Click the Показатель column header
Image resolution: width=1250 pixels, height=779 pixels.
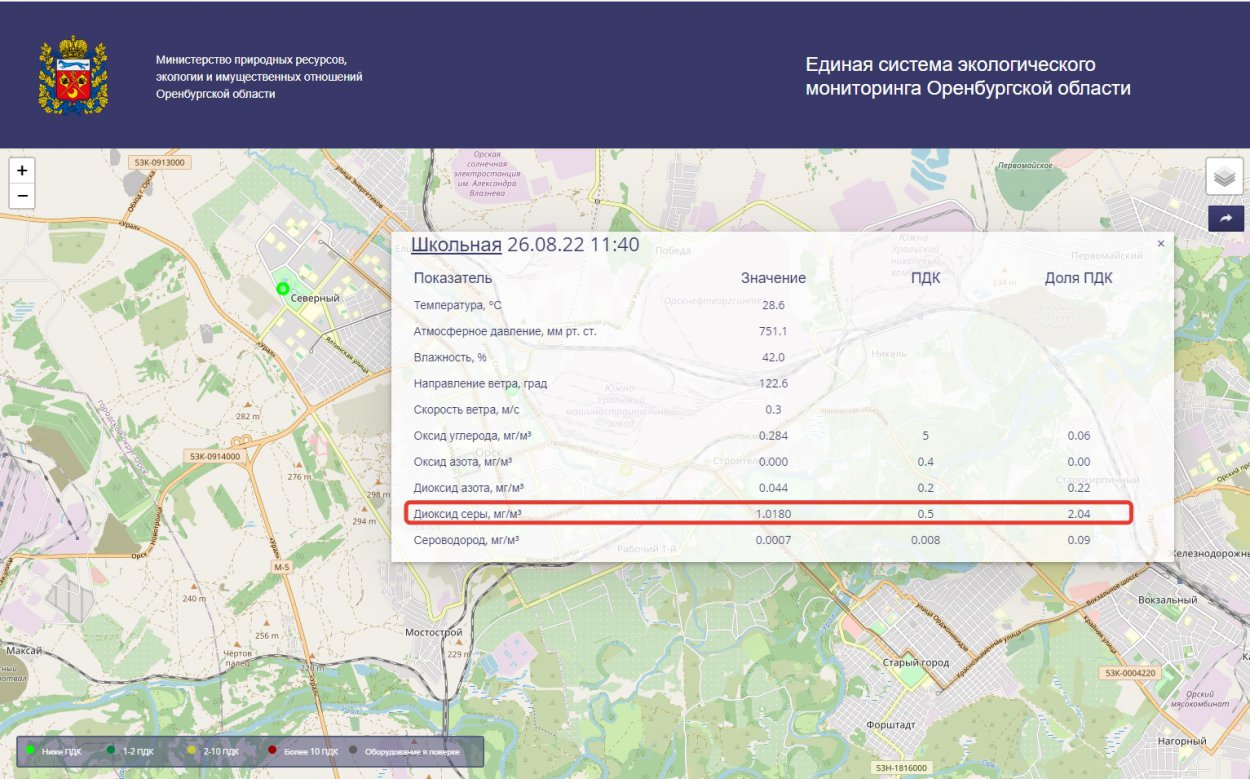pyautogui.click(x=453, y=278)
